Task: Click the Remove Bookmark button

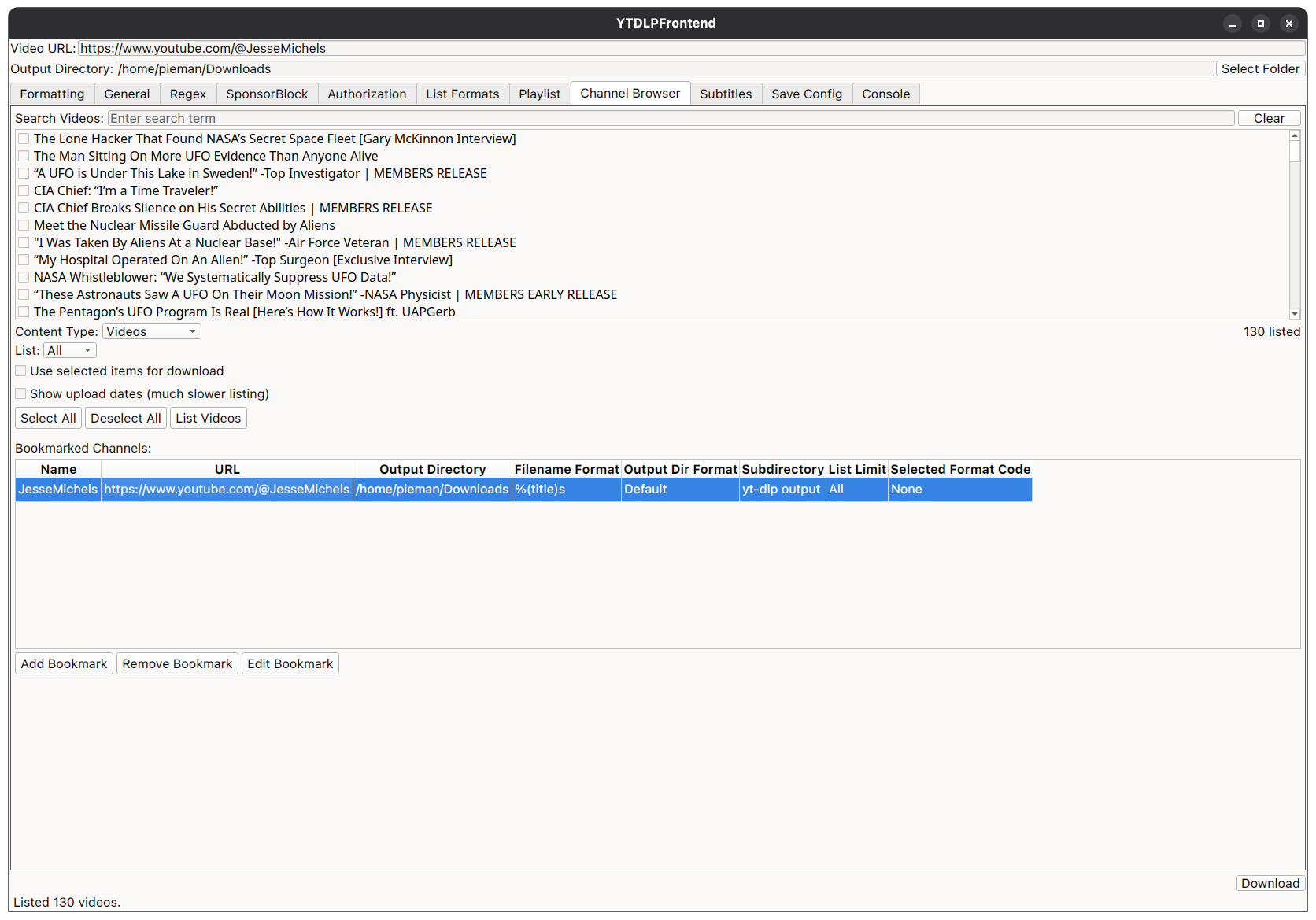Action: (x=177, y=663)
